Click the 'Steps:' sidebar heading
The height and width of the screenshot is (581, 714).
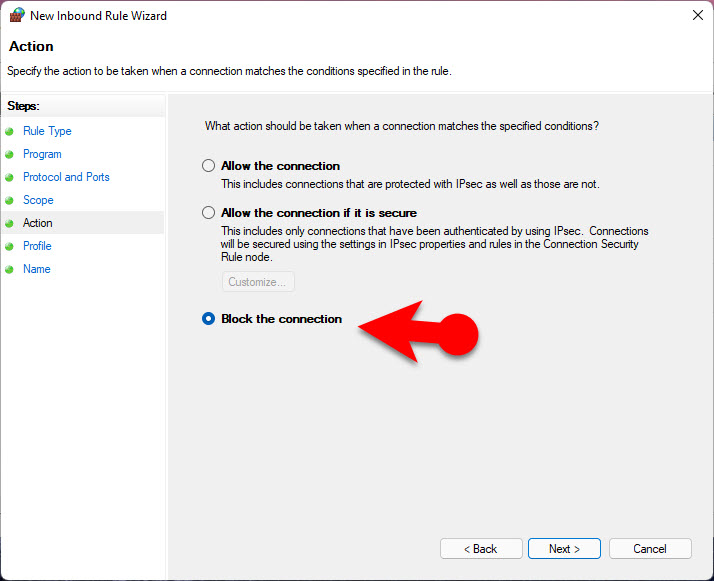click(23, 106)
